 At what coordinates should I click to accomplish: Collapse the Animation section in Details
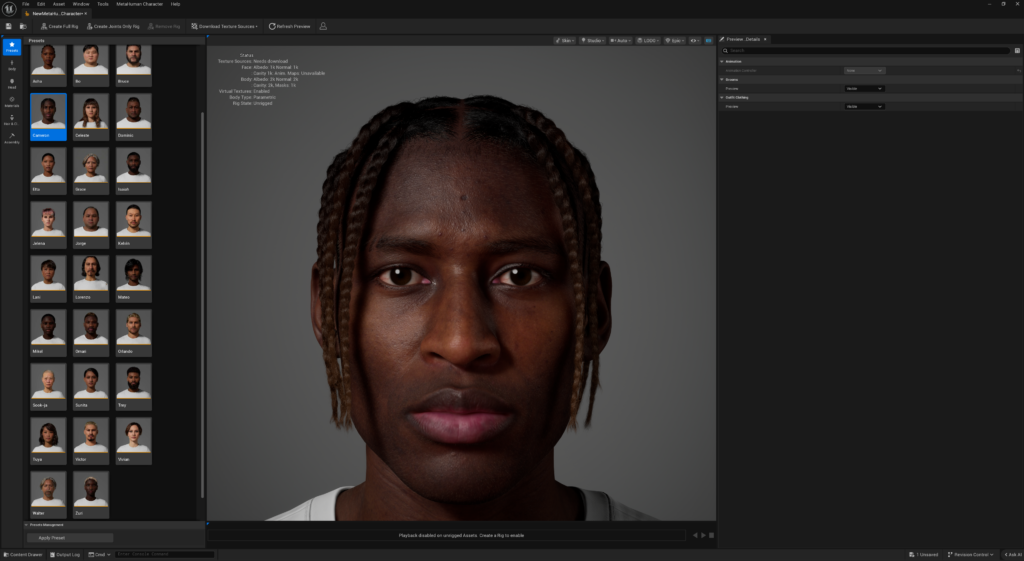722,61
